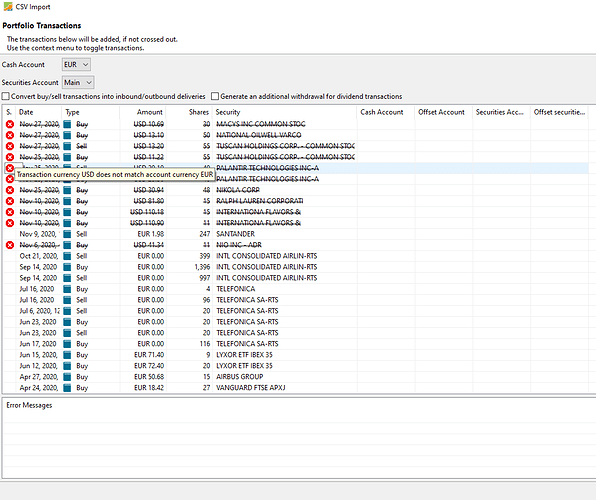Open the Securities Account Main dropdown
This screenshot has width=596, height=500.
pos(78,83)
